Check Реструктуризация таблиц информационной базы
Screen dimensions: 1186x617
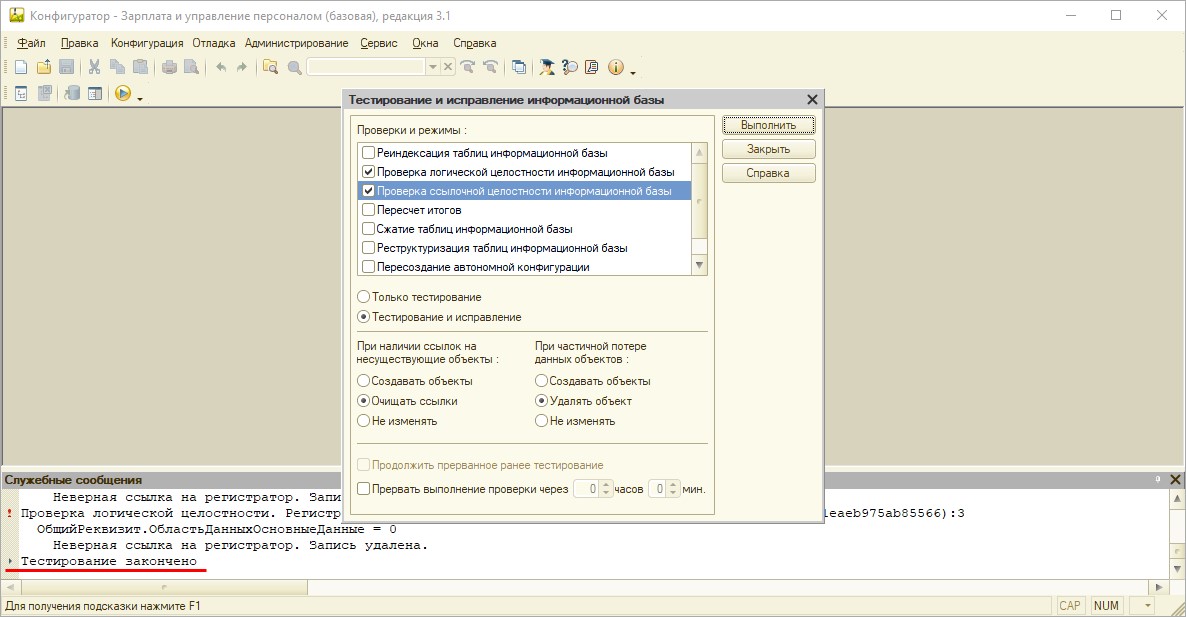click(x=368, y=247)
